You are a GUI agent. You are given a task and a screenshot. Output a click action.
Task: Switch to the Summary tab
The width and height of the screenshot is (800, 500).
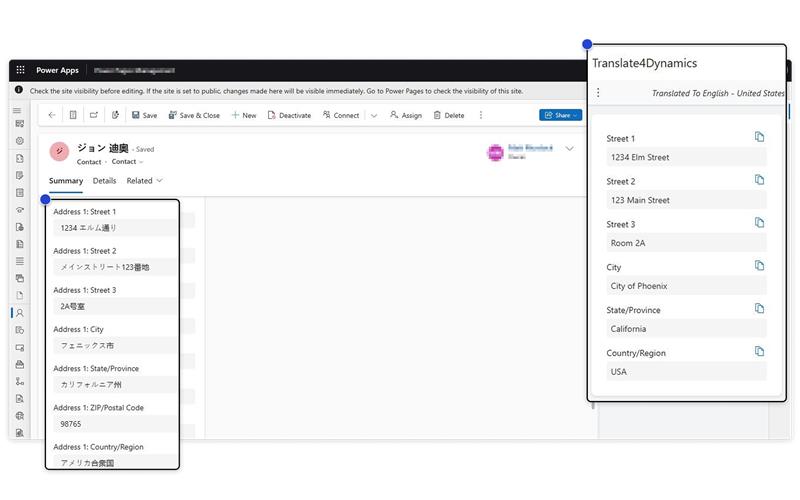tap(66, 181)
